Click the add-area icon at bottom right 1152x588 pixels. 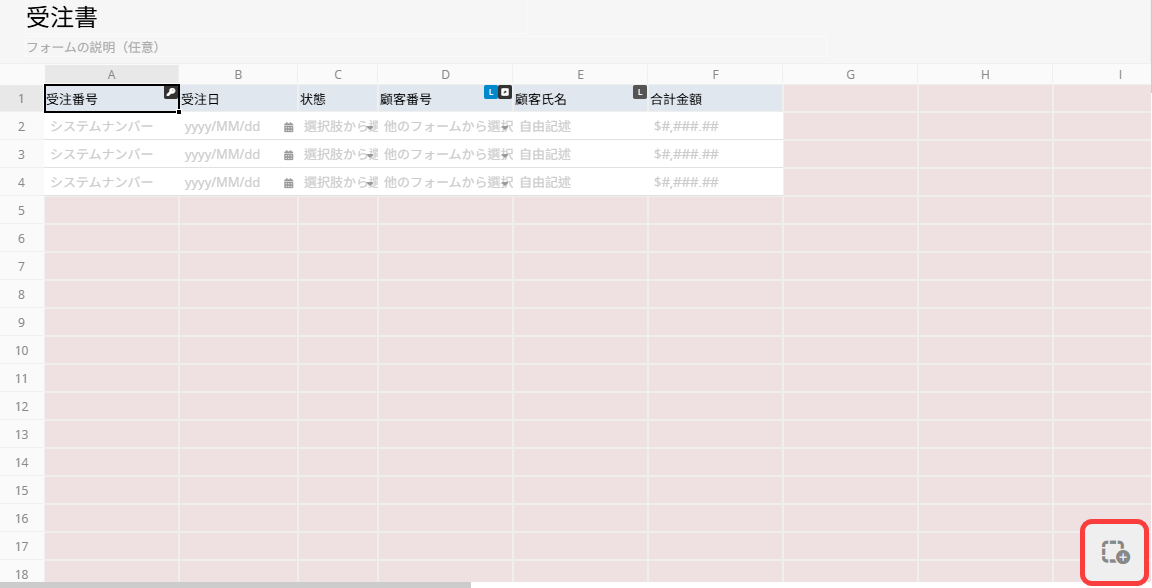click(1114, 552)
